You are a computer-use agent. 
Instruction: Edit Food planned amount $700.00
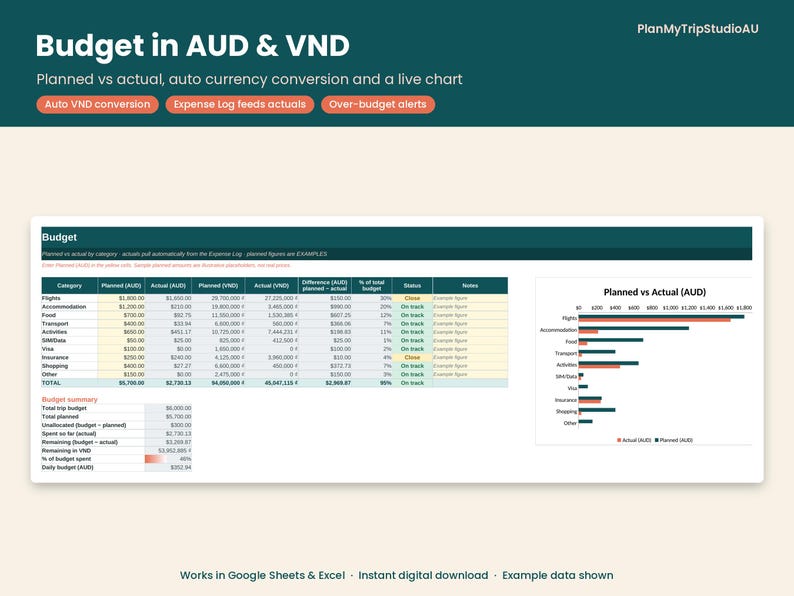(121, 315)
